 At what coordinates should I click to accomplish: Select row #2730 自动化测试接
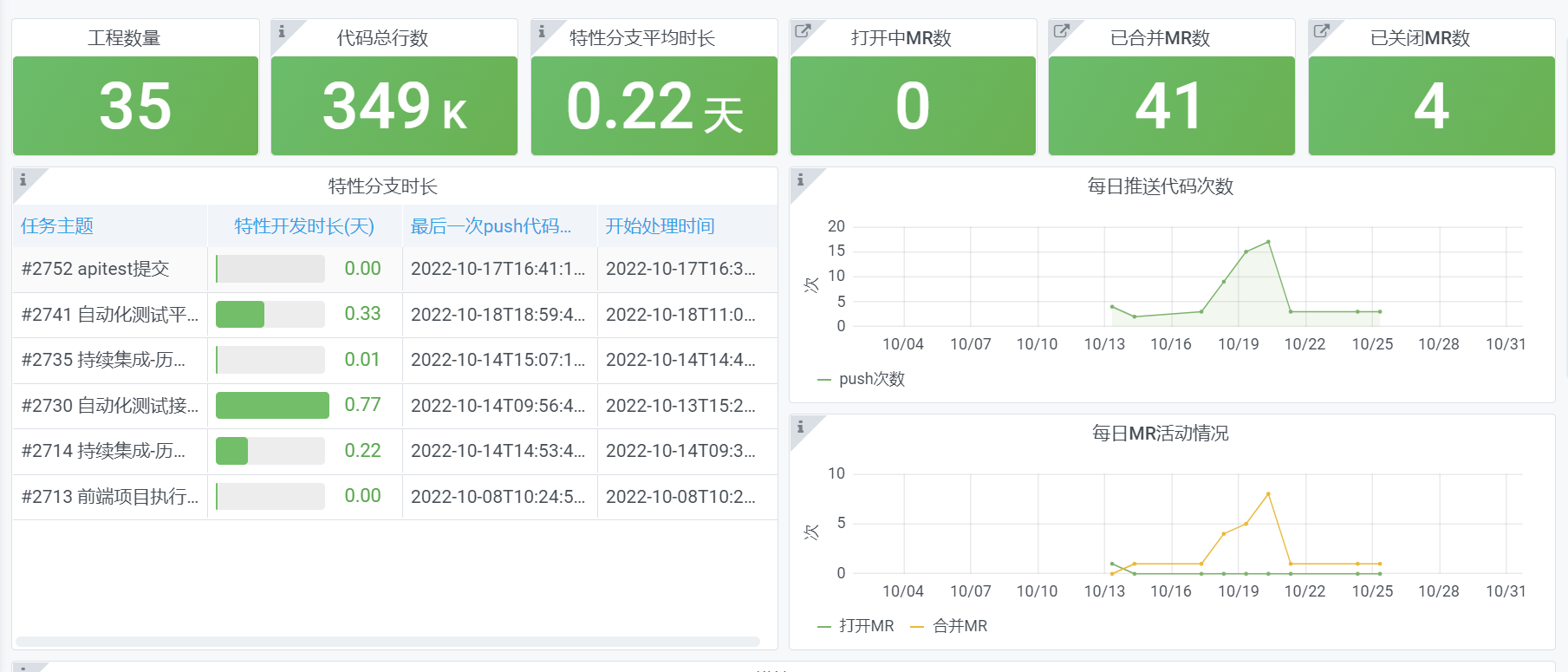tap(394, 406)
